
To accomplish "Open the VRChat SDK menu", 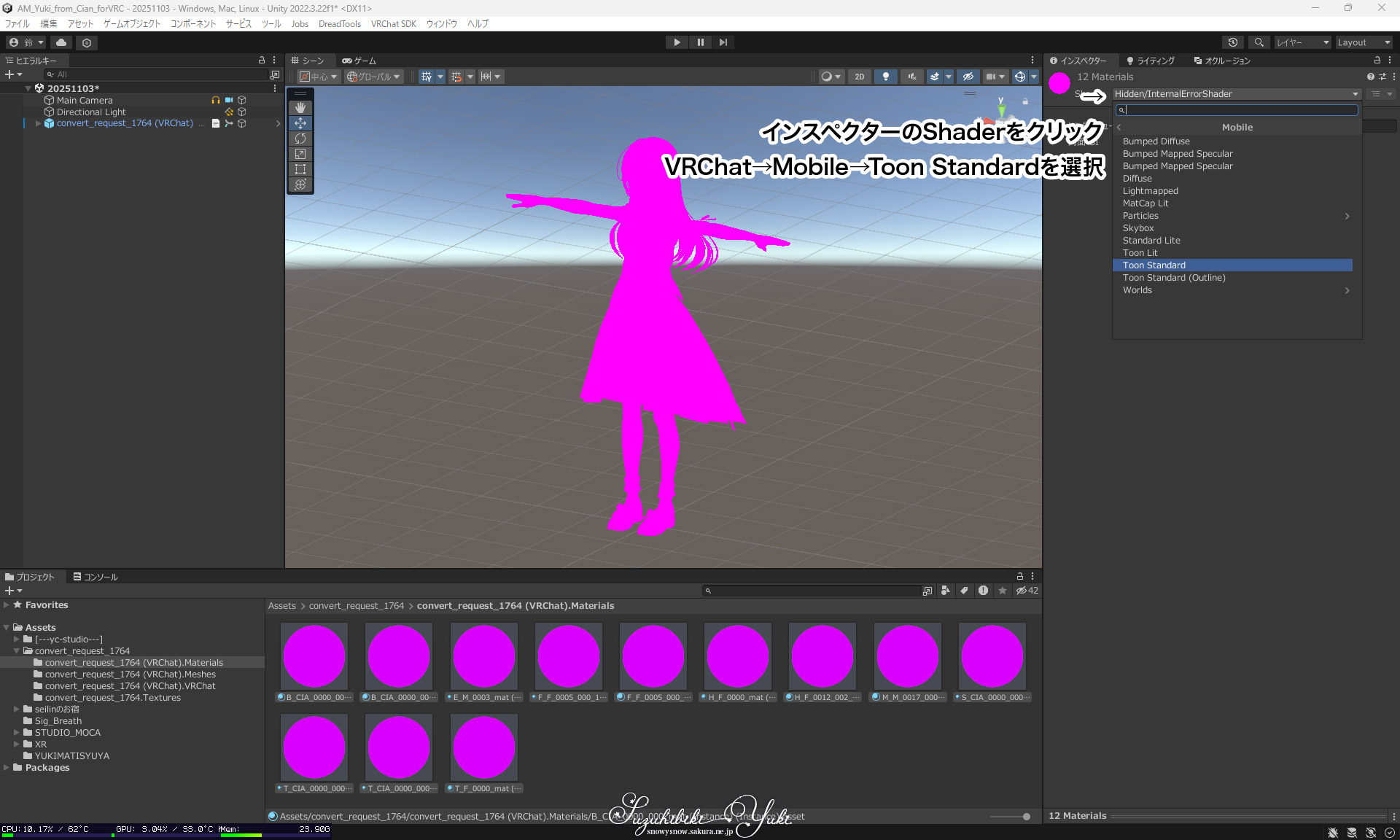I will coord(393,24).
